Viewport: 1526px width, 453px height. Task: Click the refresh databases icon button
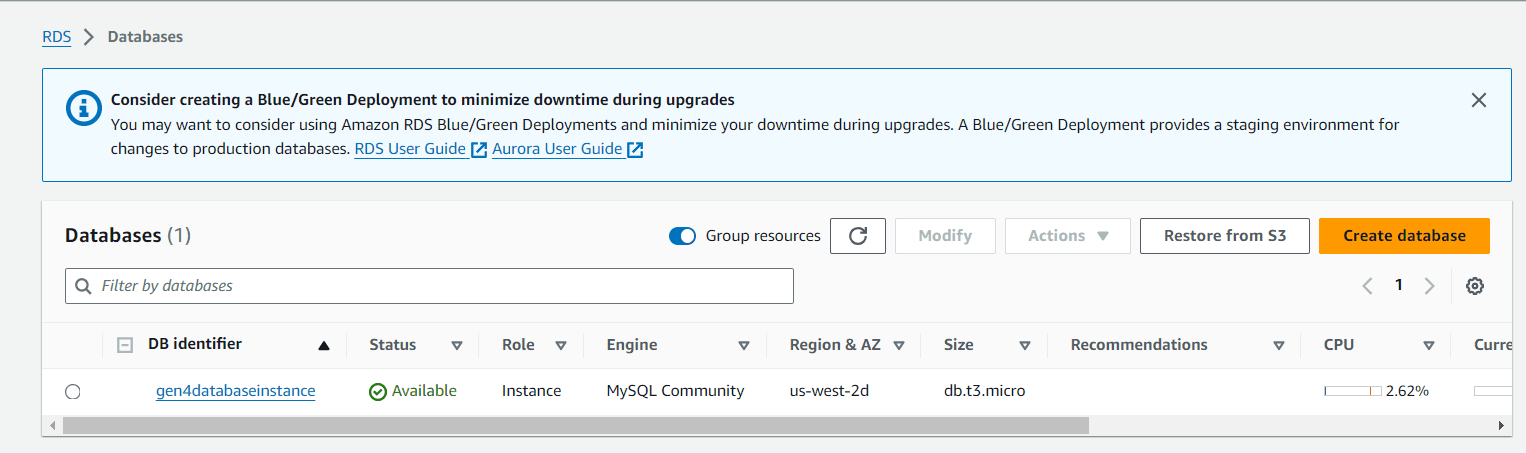tap(858, 236)
